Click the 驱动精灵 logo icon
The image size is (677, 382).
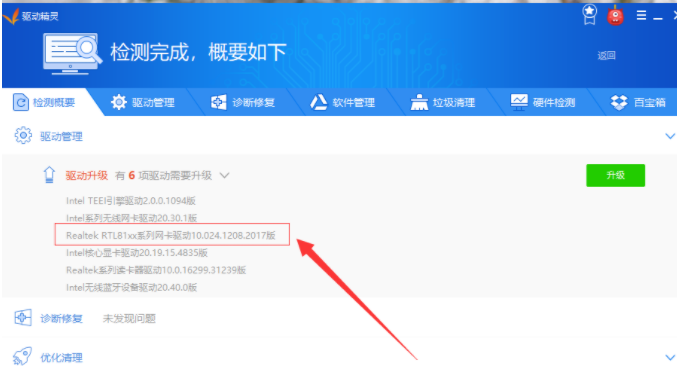click(11, 16)
